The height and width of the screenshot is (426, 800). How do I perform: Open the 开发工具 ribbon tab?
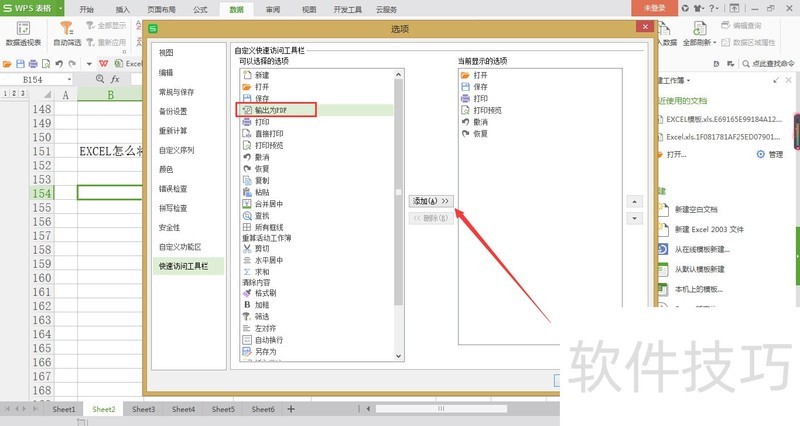(x=347, y=9)
